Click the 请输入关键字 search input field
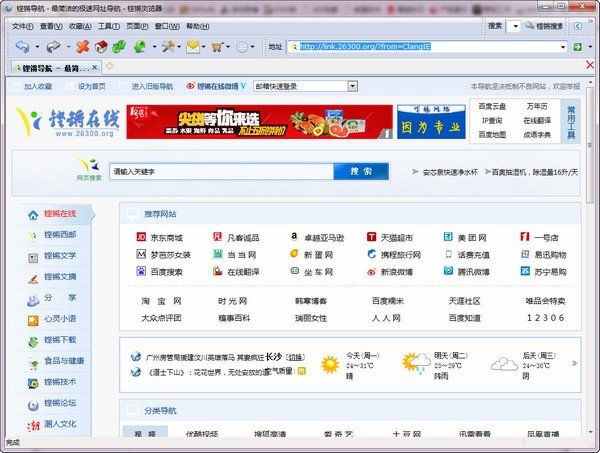 tap(220, 171)
